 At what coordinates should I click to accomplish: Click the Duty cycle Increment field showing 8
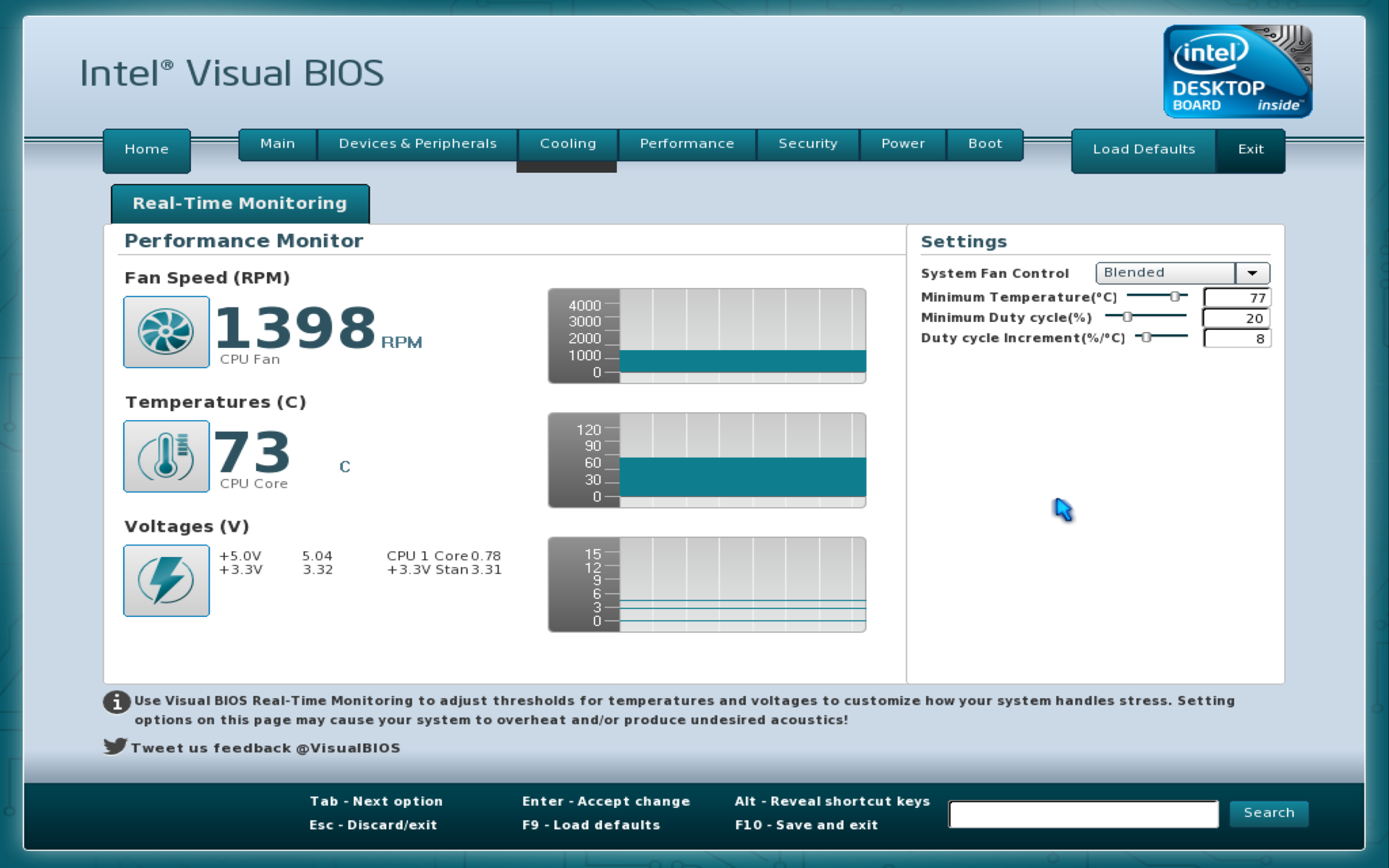pos(1237,338)
